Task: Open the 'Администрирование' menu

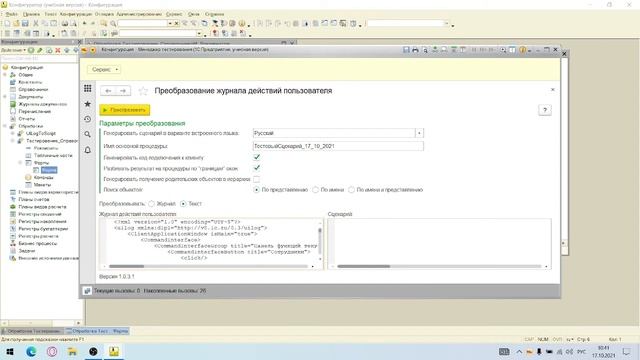Action: pyautogui.click(x=139, y=14)
